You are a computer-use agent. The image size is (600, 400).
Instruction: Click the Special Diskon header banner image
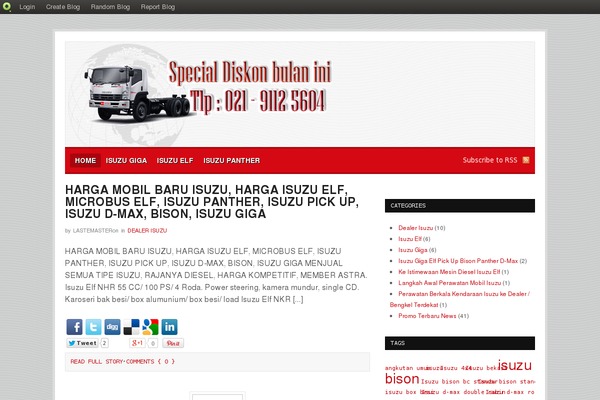pyautogui.click(x=300, y=94)
